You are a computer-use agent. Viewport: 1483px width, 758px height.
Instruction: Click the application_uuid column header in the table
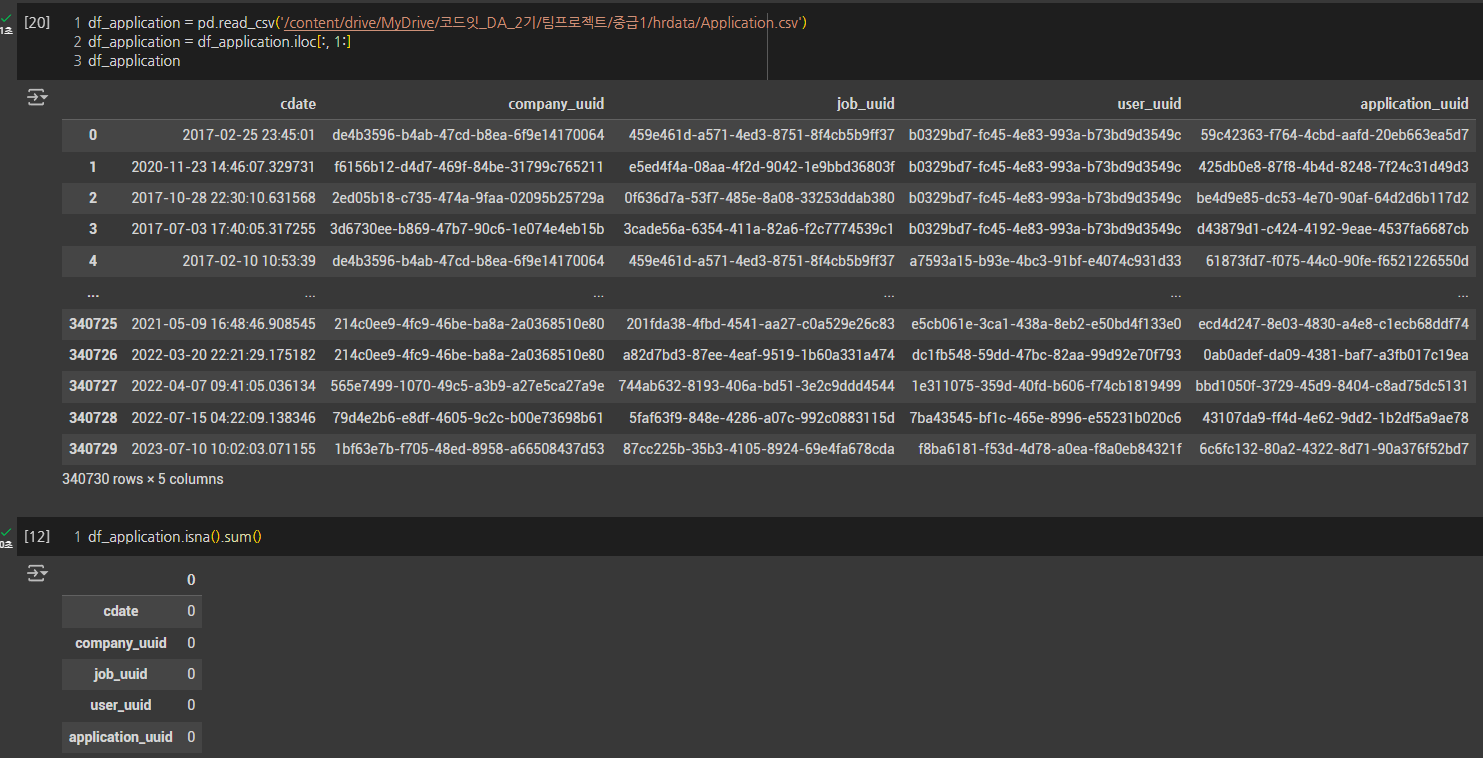point(1414,104)
